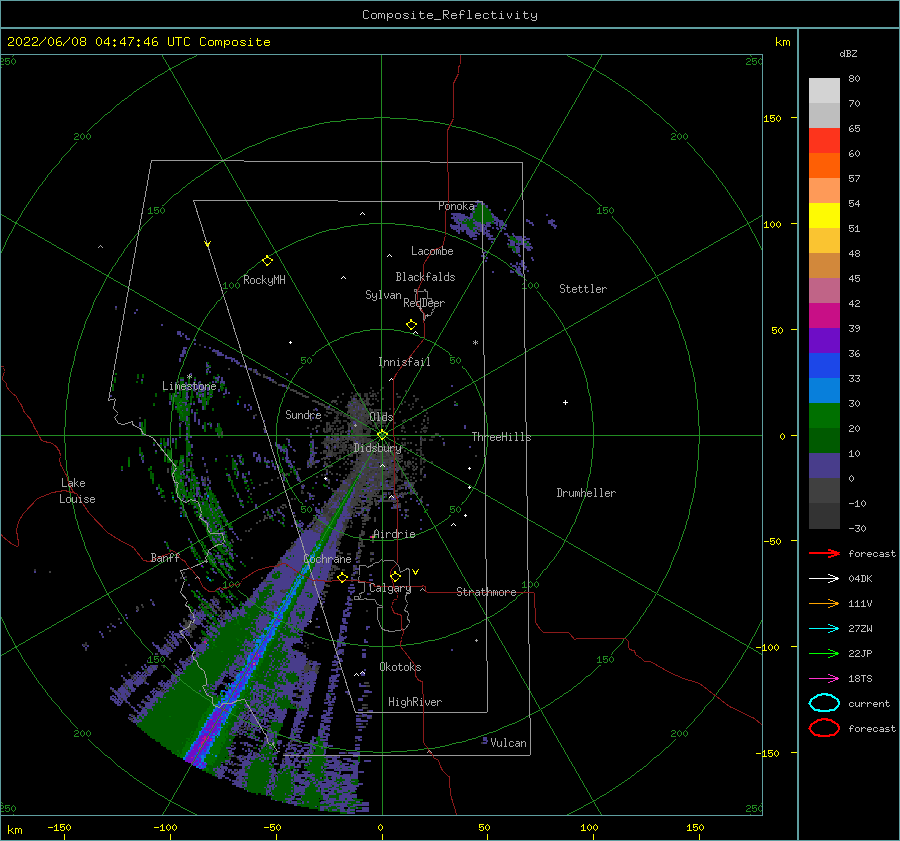Click yellow diamond marker below RedDeer label
The image size is (900, 841).
pos(412,324)
